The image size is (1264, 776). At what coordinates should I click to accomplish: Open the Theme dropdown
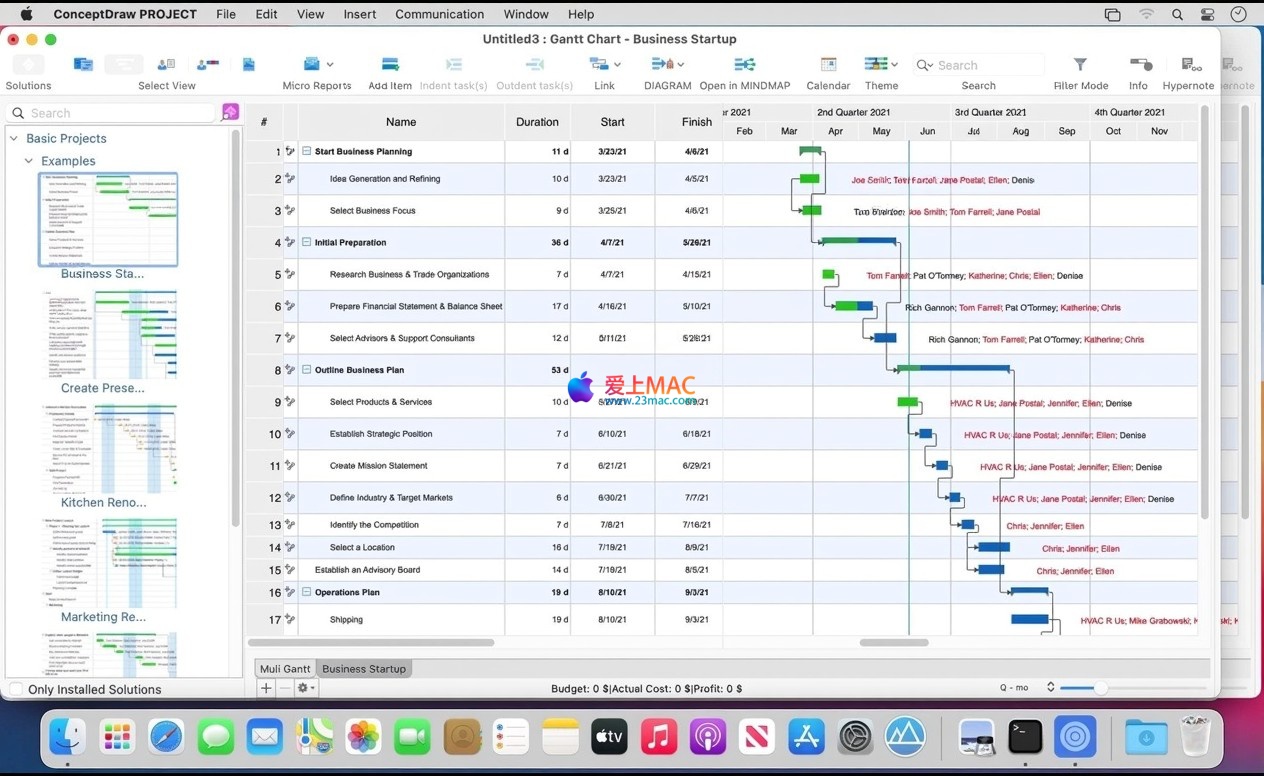tap(881, 65)
